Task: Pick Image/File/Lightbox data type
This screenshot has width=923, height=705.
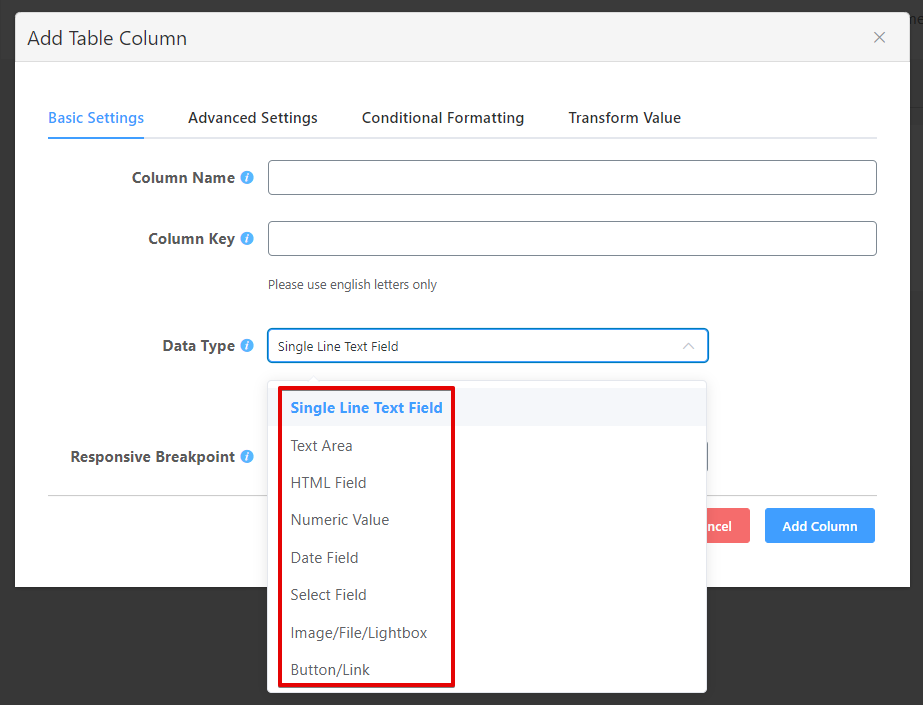Action: coord(359,633)
